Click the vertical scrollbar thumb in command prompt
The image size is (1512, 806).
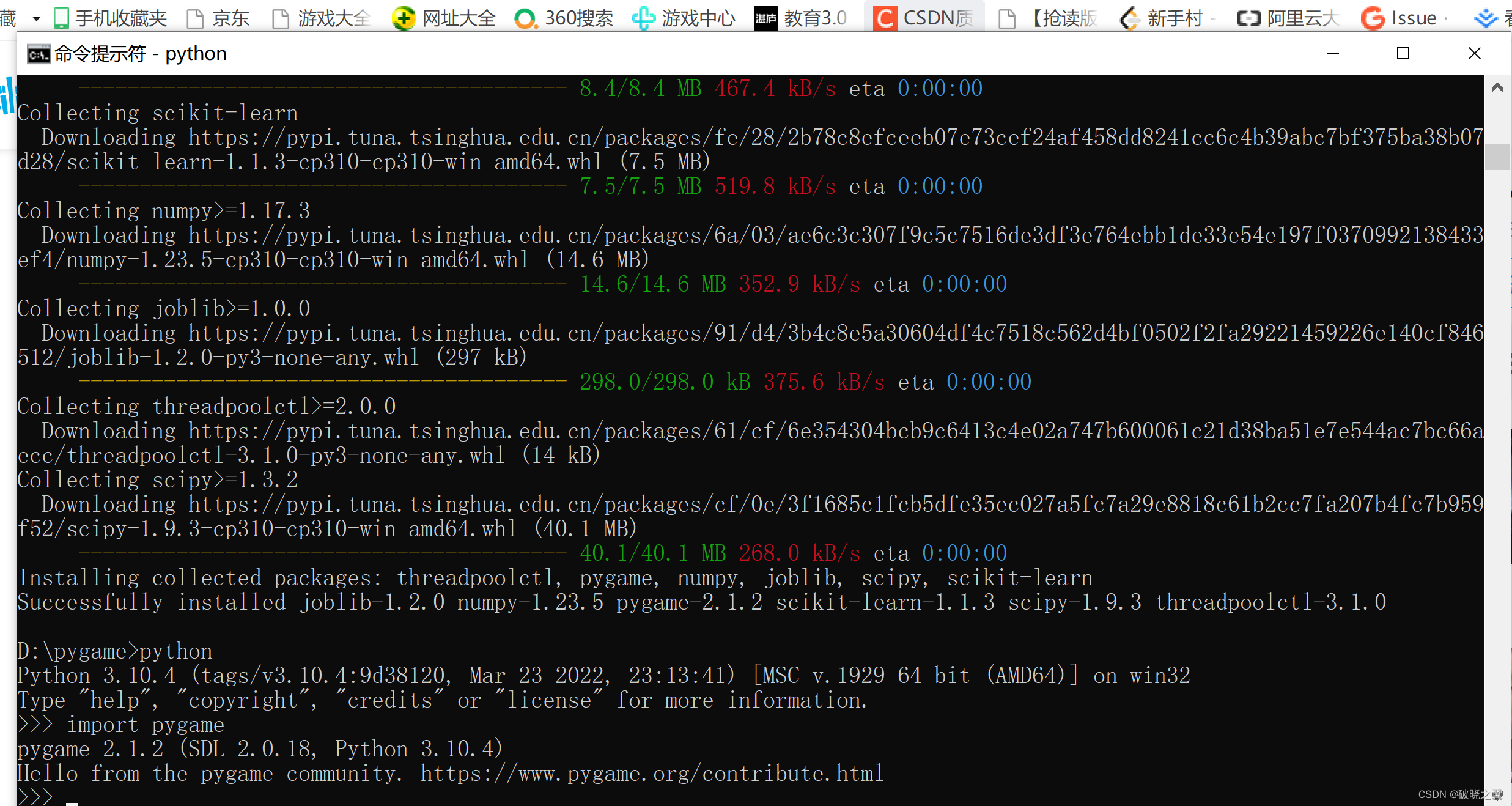point(1497,156)
